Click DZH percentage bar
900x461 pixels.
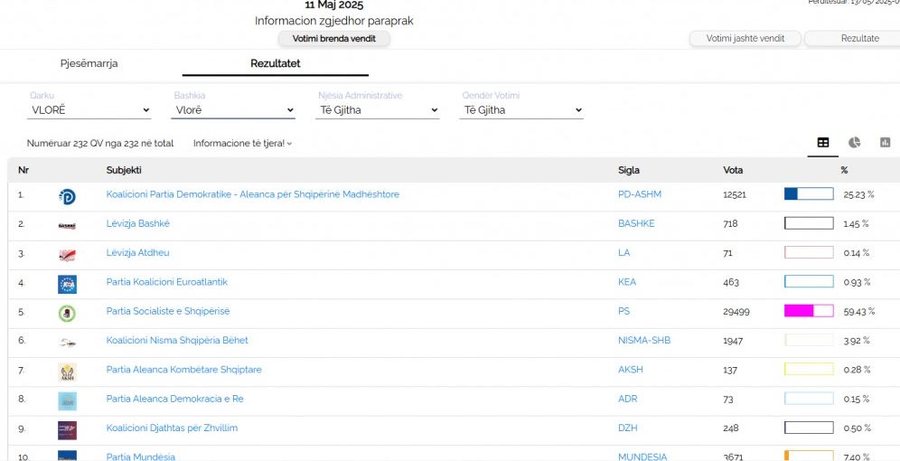(809, 428)
